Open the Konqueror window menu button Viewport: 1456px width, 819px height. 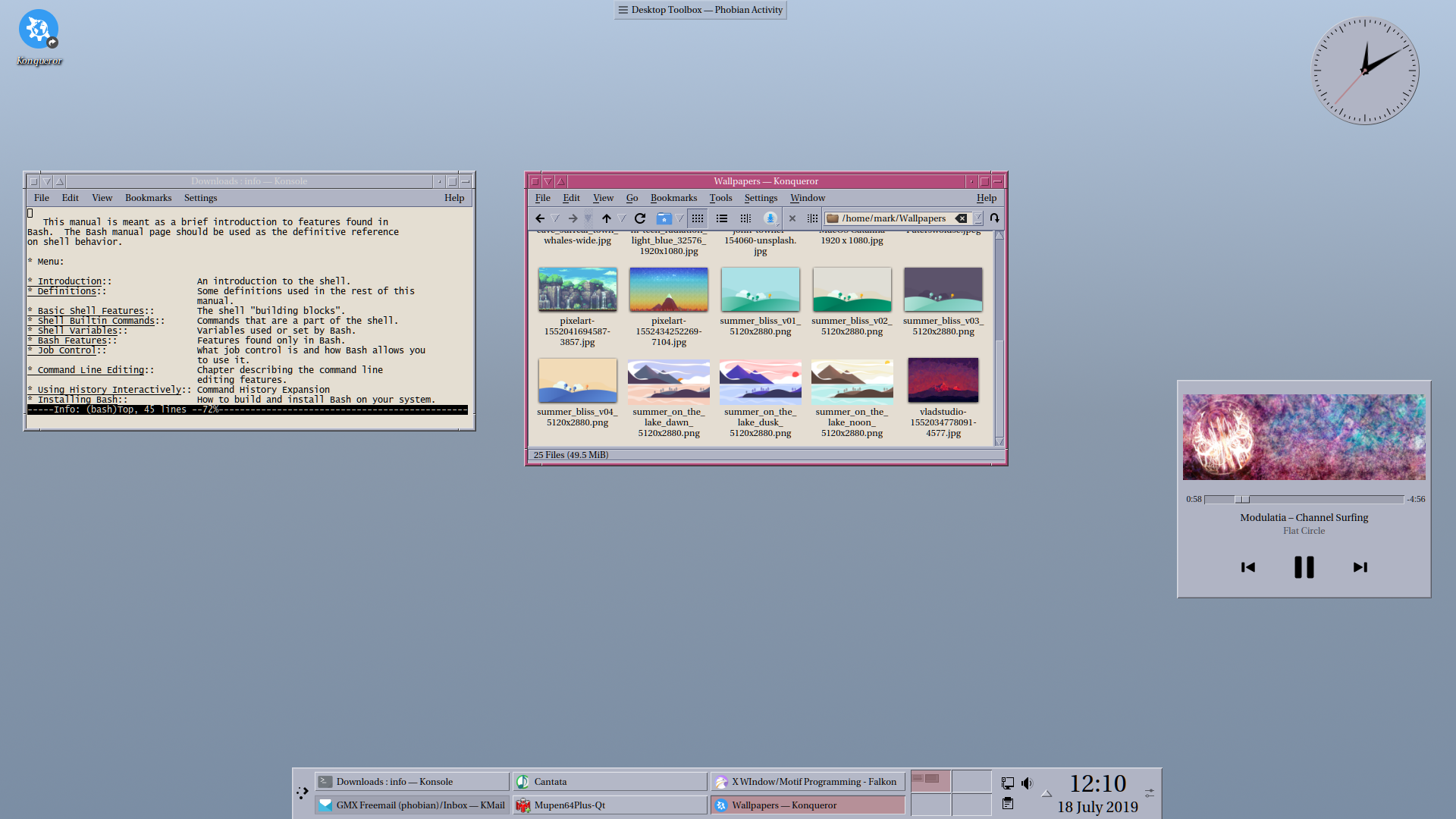tap(535, 181)
